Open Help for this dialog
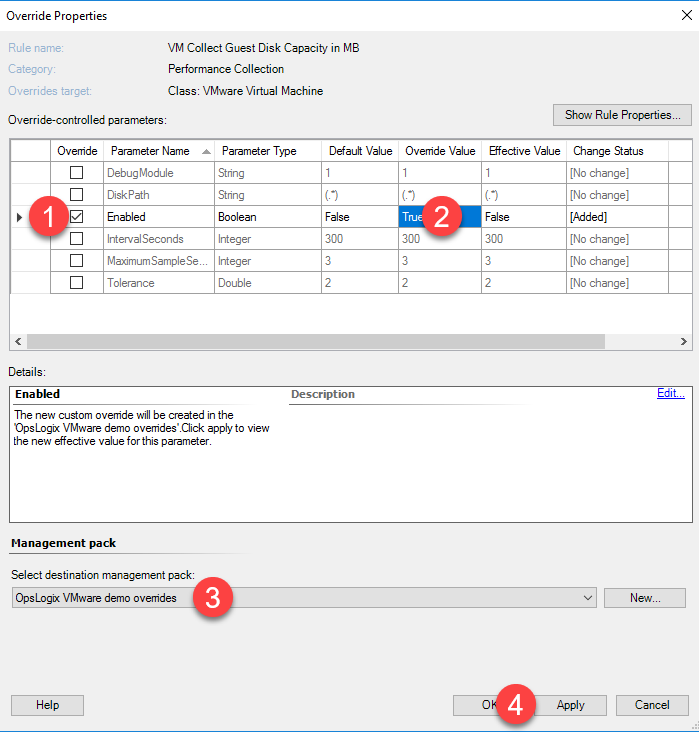Viewport: 699px width, 732px height. pyautogui.click(x=47, y=705)
